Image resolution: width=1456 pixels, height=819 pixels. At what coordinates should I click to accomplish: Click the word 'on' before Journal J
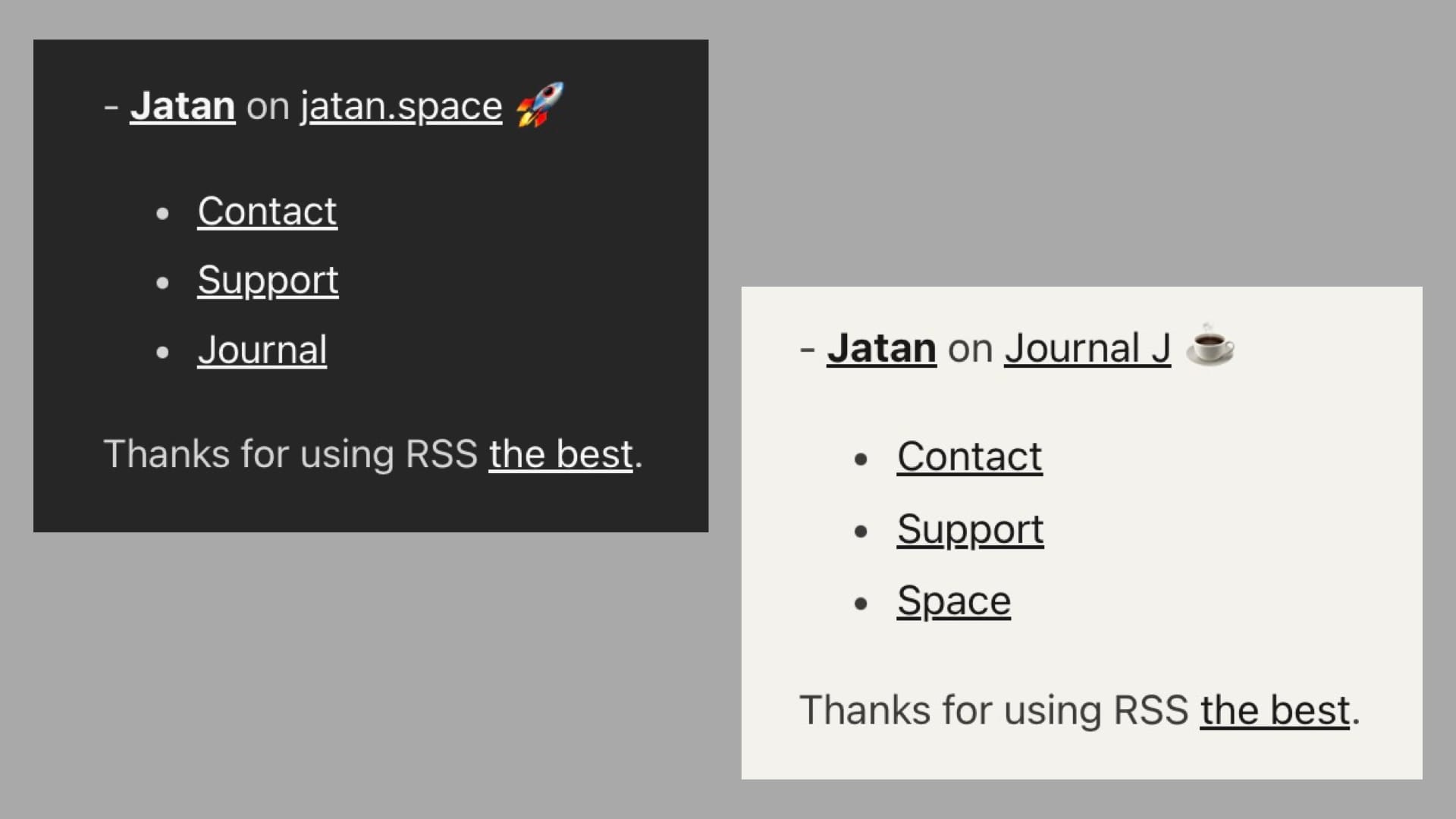point(970,349)
